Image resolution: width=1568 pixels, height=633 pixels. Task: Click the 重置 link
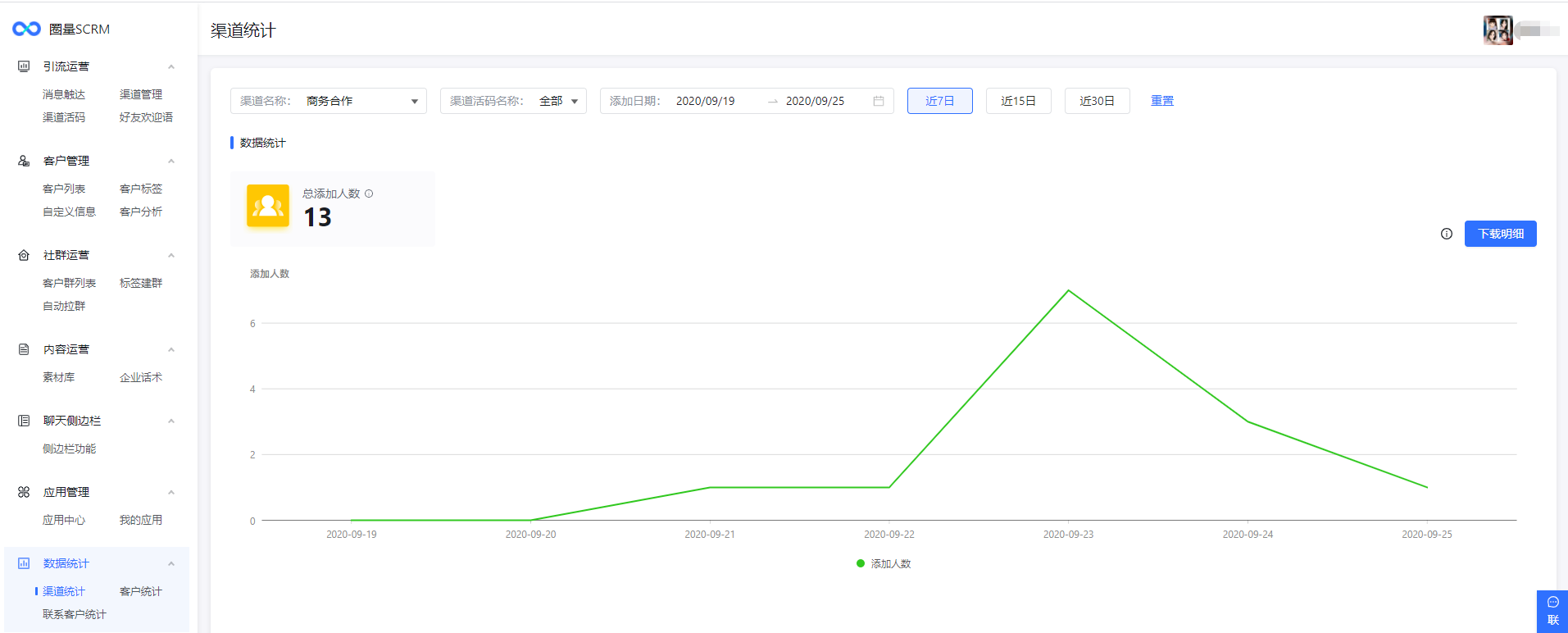[x=1161, y=101]
